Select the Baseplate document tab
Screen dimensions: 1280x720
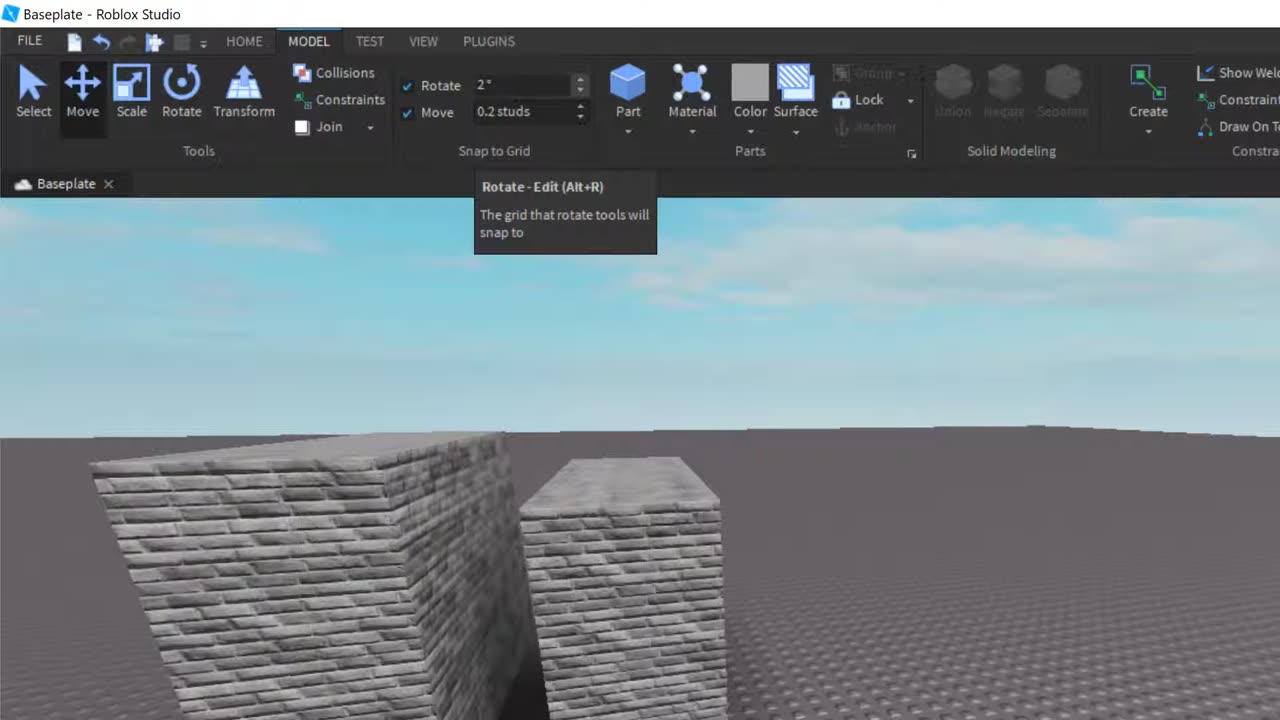pos(66,184)
